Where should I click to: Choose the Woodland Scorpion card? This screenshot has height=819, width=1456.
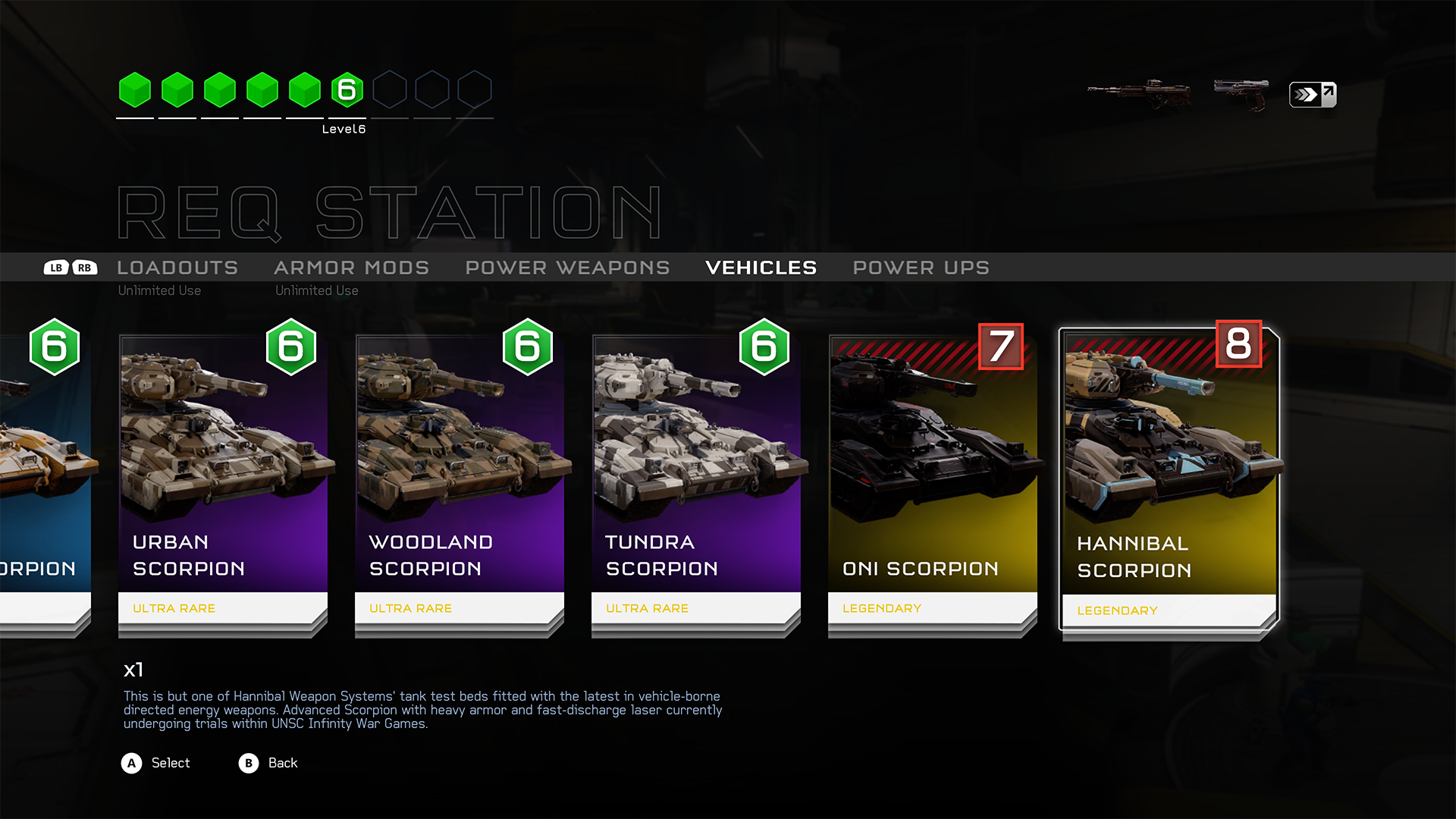click(x=460, y=479)
